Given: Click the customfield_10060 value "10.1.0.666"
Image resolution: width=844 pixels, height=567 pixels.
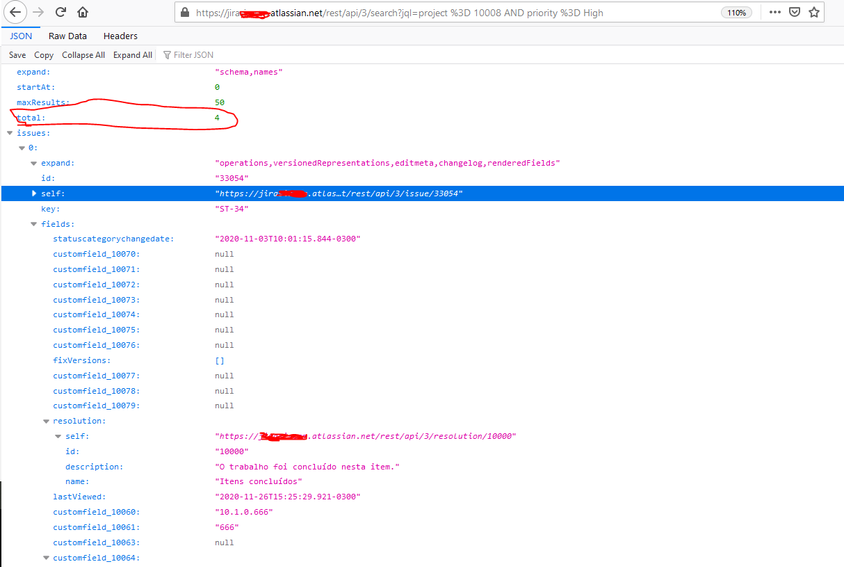Looking at the screenshot, I should 244,512.
